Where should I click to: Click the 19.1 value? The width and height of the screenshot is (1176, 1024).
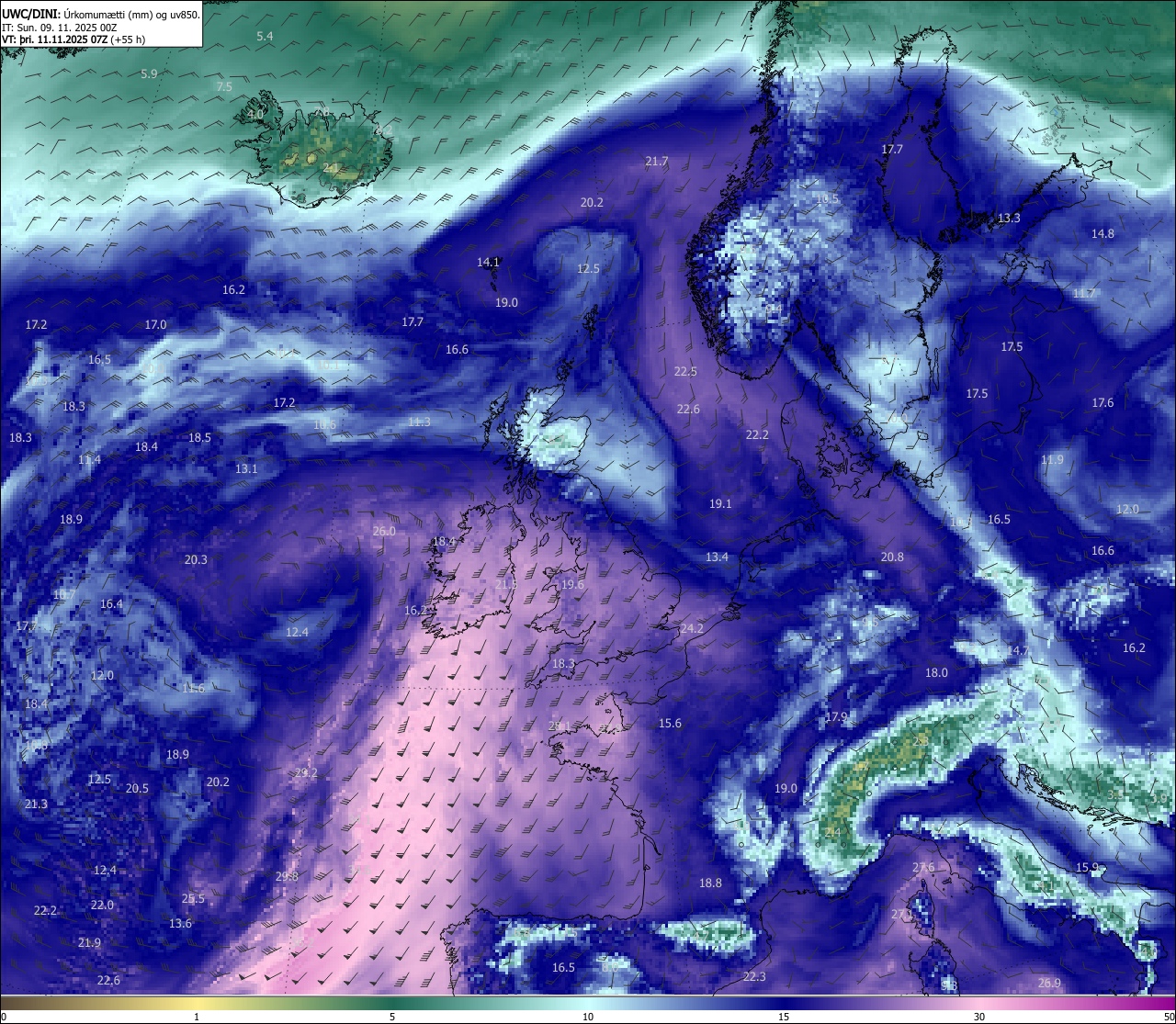720,503
